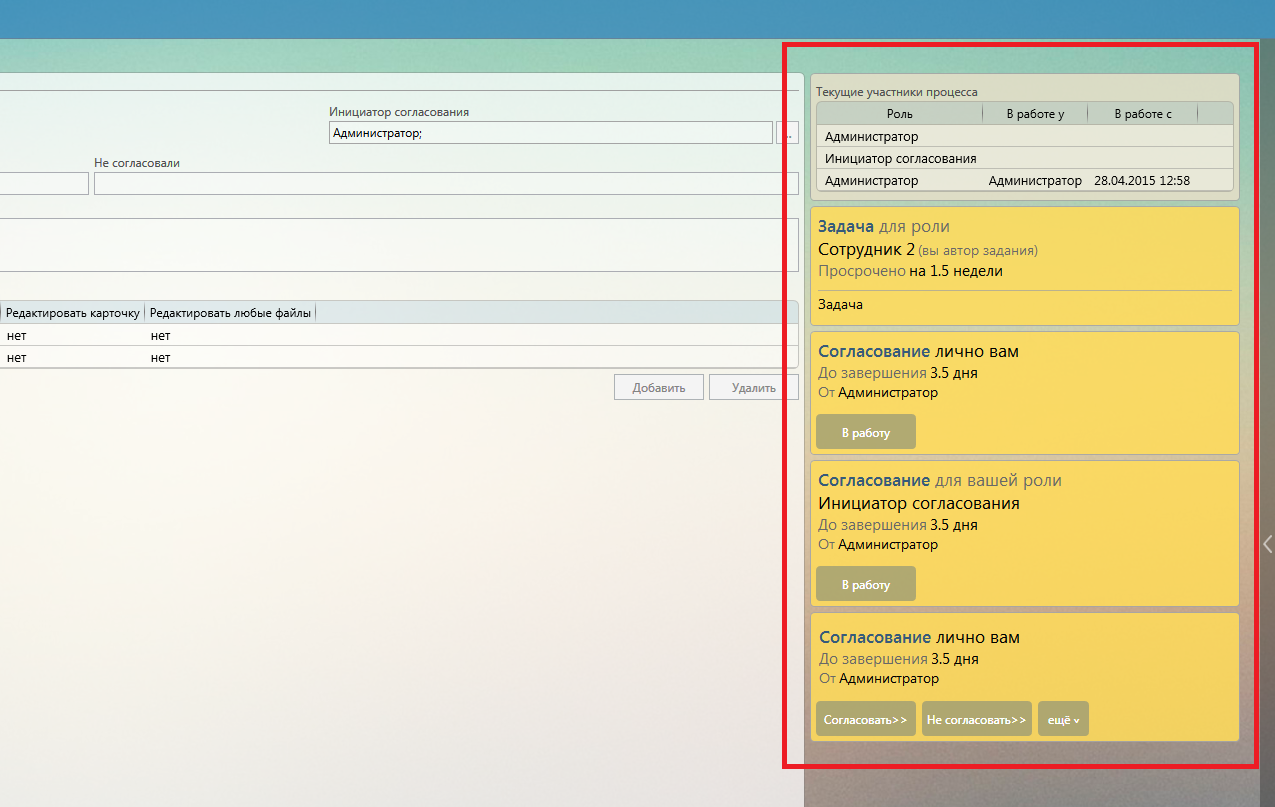Open the "Задача" heading link for Сотрудник 2
This screenshot has width=1275, height=807.
tap(846, 227)
